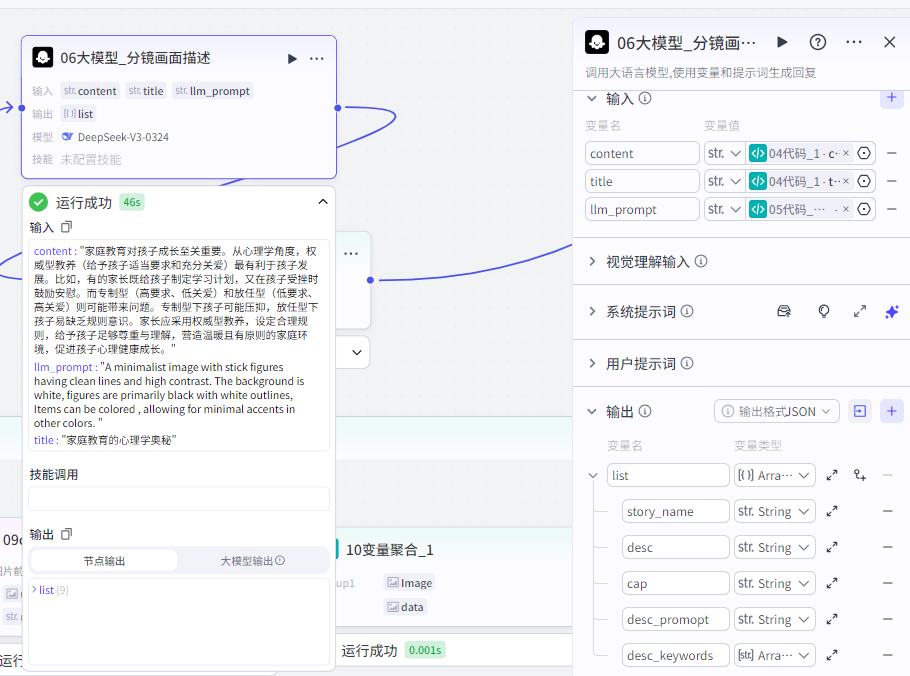Click the lightbulb icon beside 系统提示词
Image resolution: width=910 pixels, height=676 pixels.
click(823, 311)
